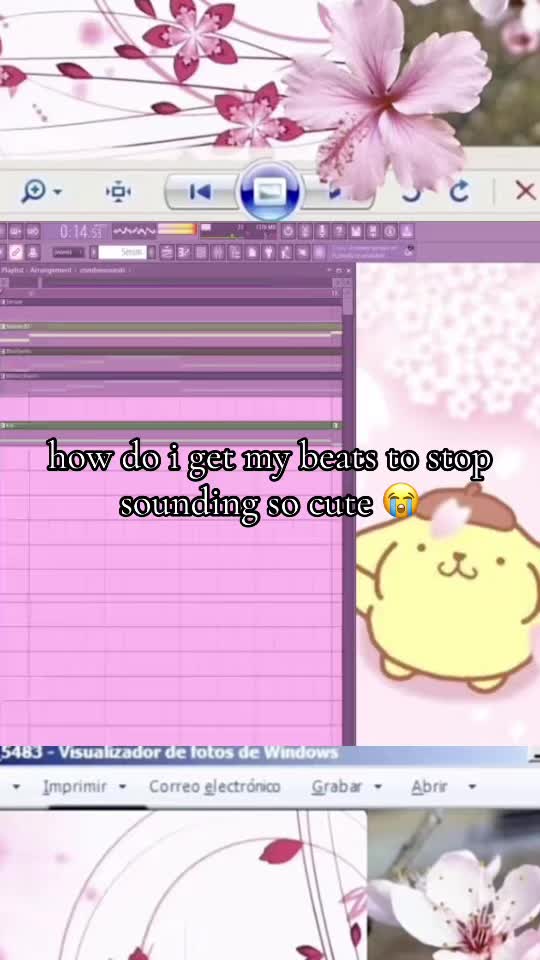
Task: Open the Abrir menu
Action: (x=429, y=787)
